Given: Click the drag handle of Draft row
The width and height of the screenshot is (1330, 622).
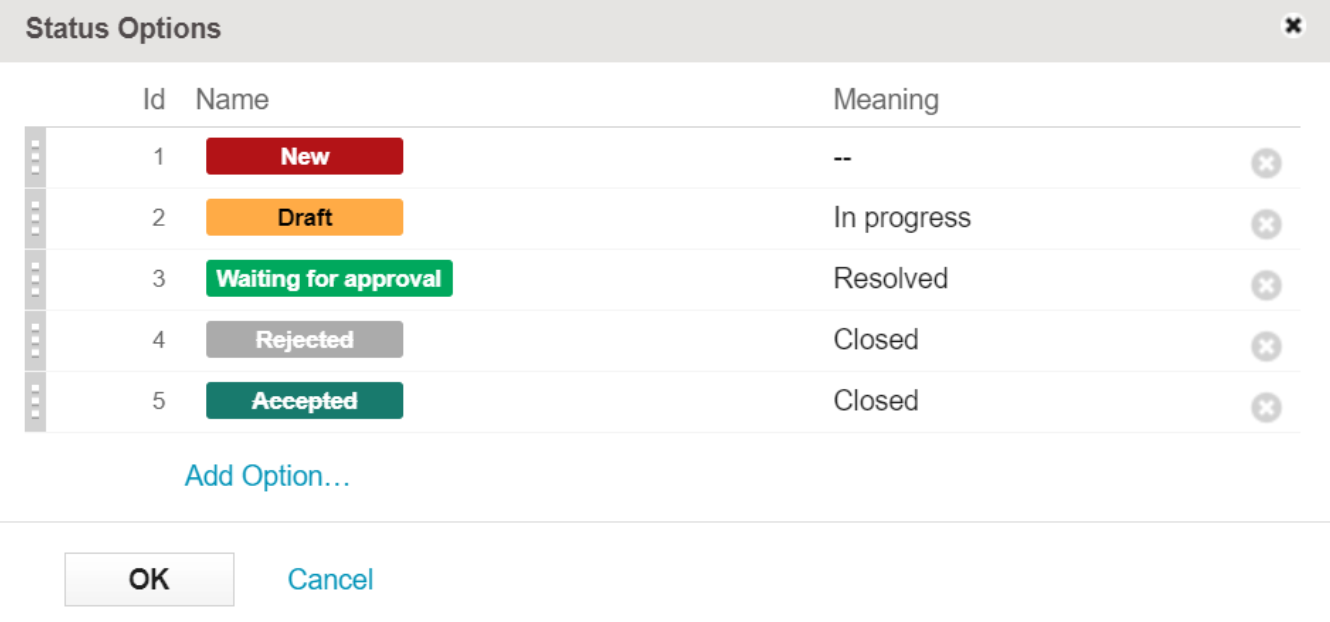Looking at the screenshot, I should coord(35,218).
